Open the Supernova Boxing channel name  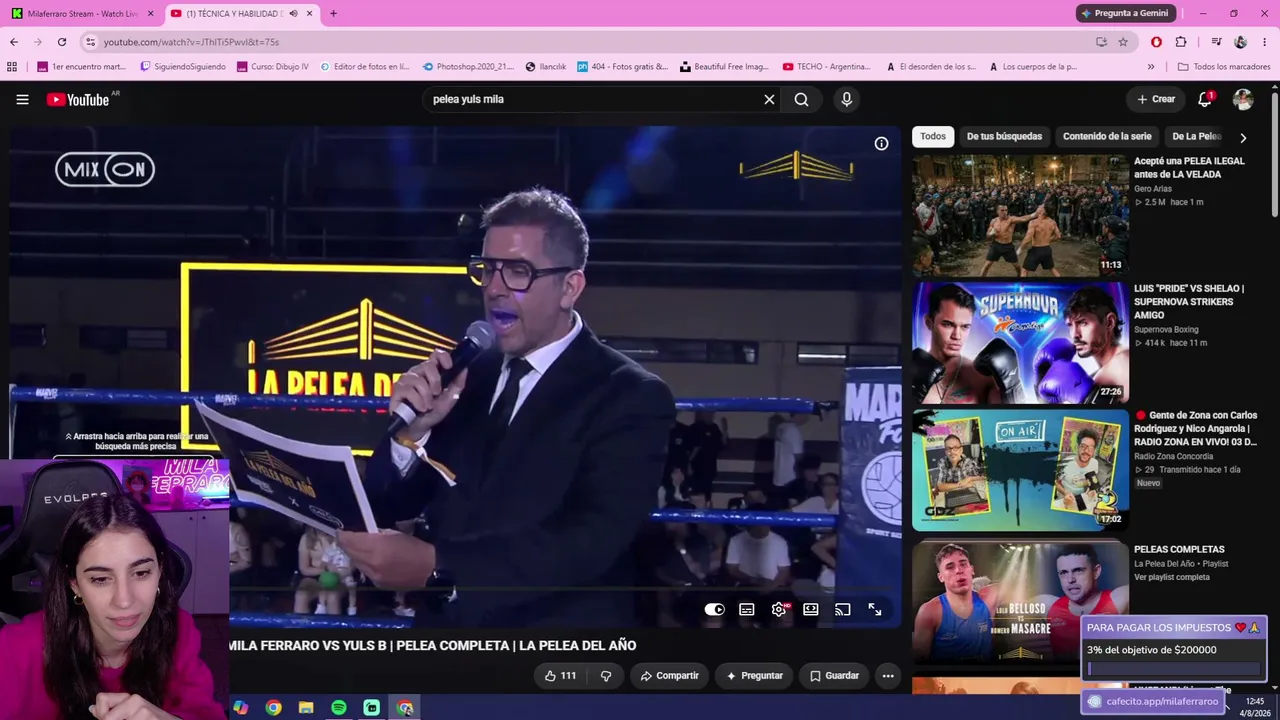click(x=1166, y=329)
